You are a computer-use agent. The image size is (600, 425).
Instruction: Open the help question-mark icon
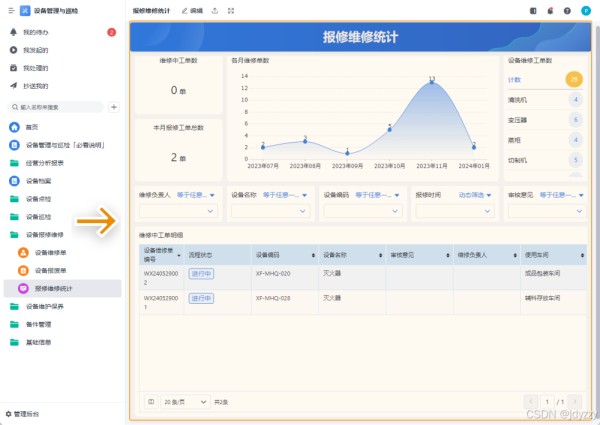(x=567, y=11)
